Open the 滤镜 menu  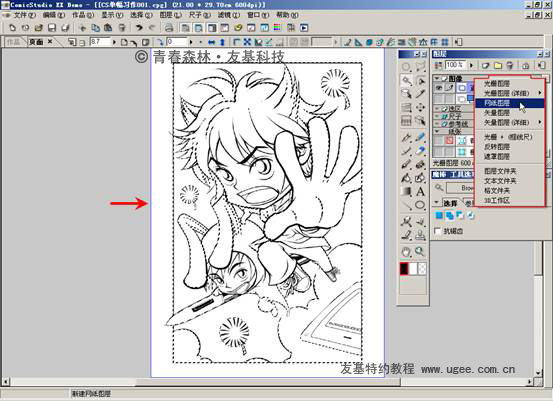229,15
